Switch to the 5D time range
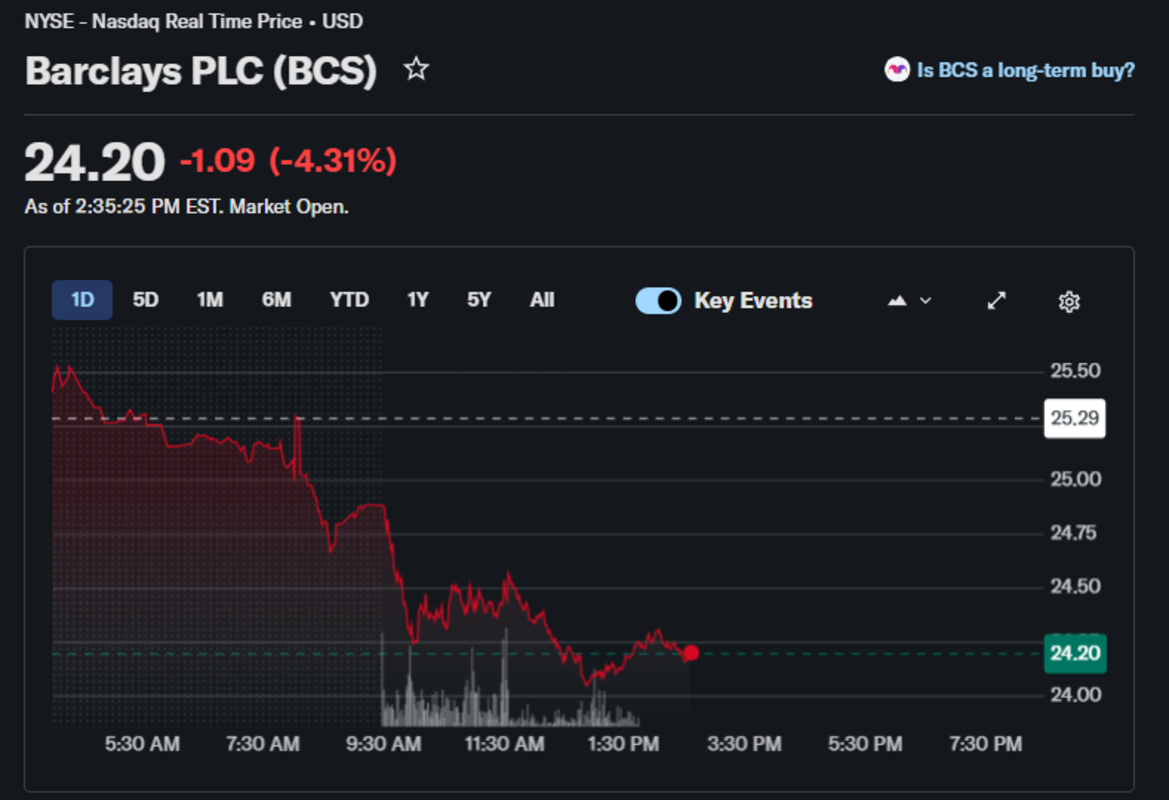The height and width of the screenshot is (800, 1169). 146,300
